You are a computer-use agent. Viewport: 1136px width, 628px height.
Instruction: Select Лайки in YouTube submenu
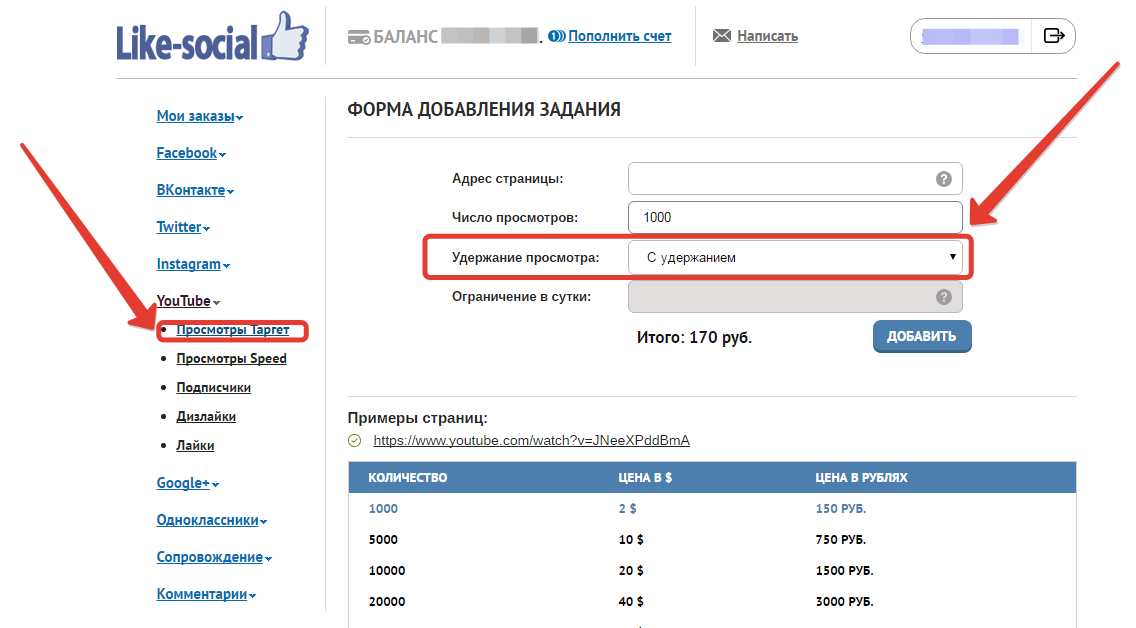(195, 445)
